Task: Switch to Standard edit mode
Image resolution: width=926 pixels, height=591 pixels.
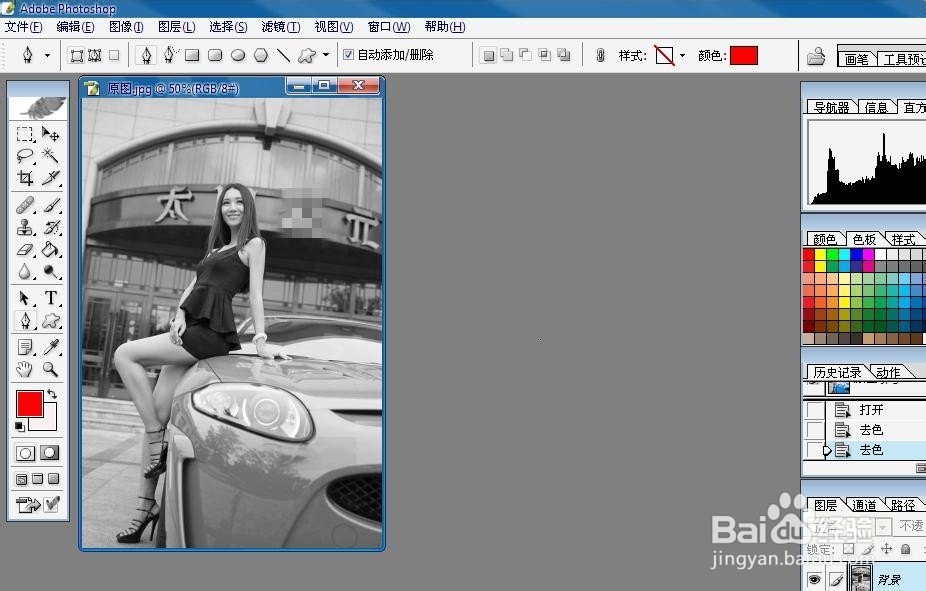Action: coord(25,453)
